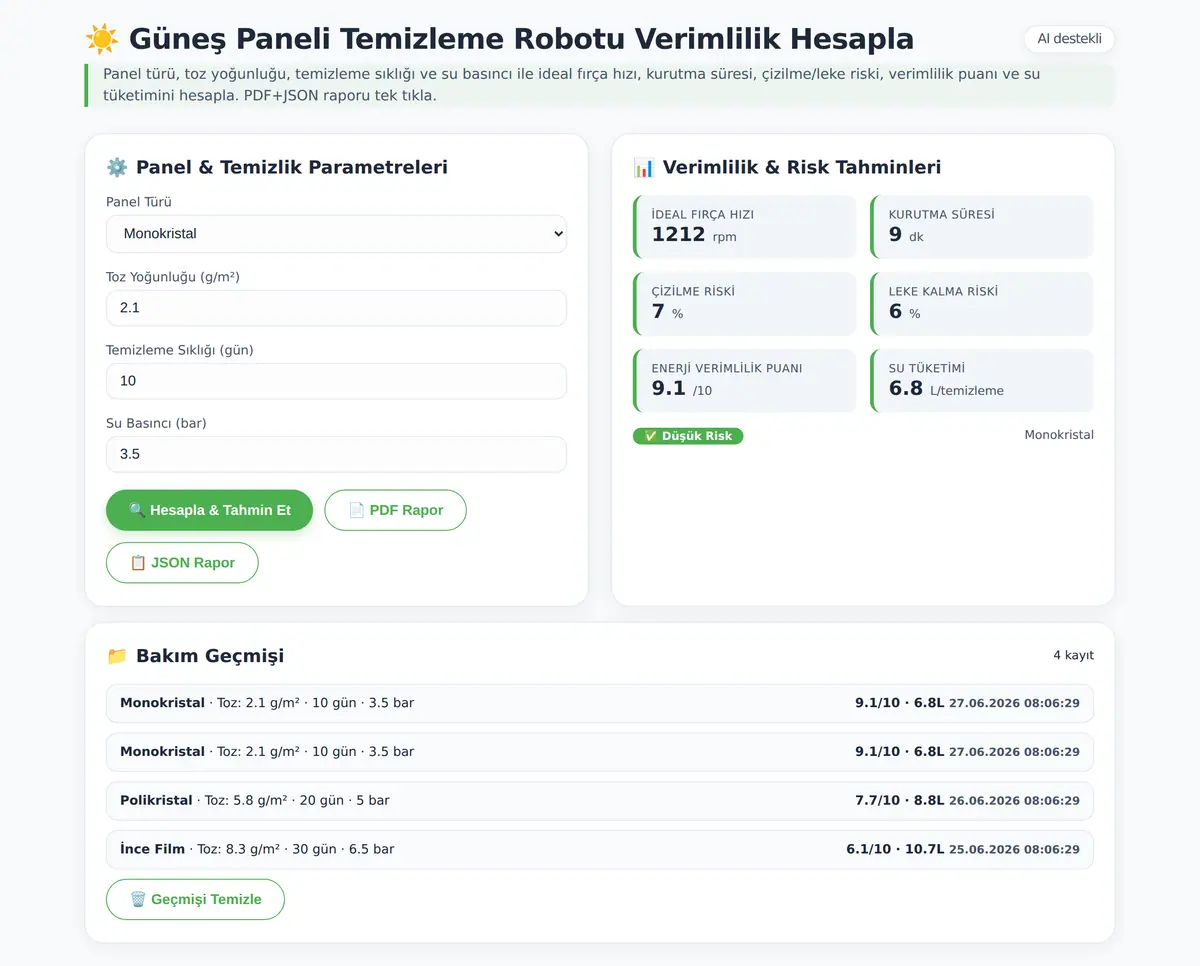Click the Düşük Risk status badge
1200x966 pixels.
click(688, 436)
